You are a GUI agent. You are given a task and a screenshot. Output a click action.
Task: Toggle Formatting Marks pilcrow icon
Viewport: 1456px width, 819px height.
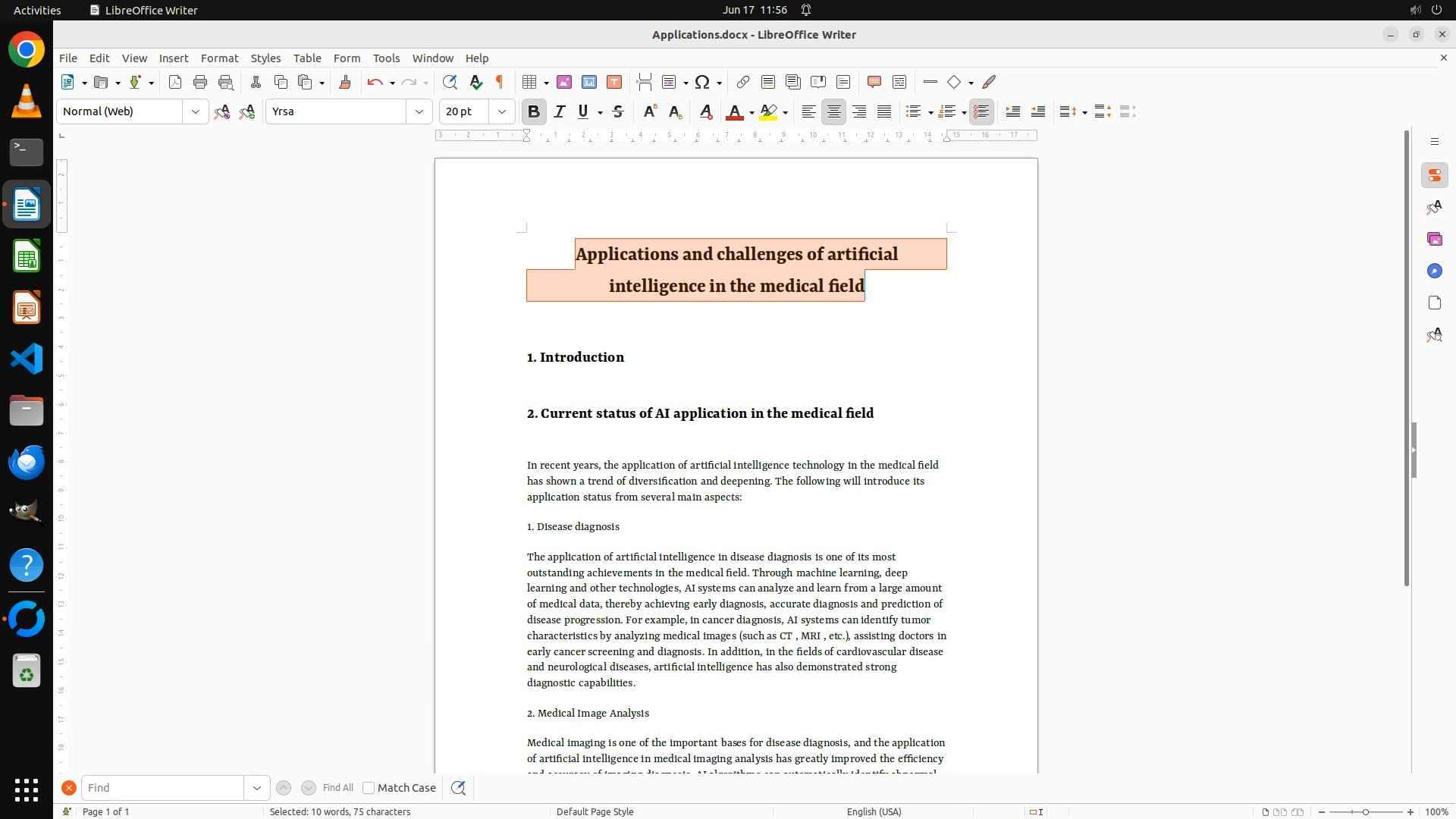tap(500, 82)
